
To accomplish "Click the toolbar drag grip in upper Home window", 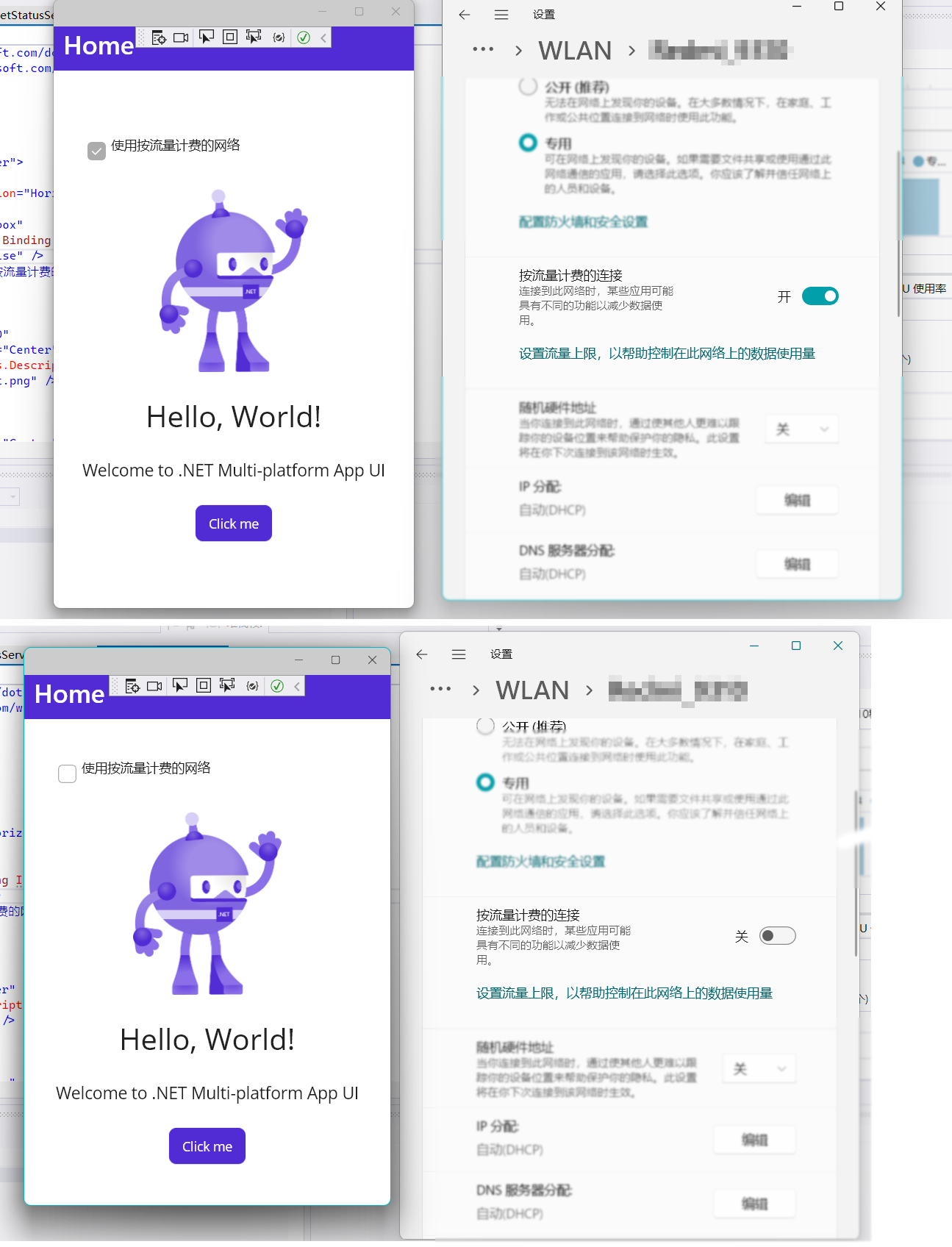I will (142, 37).
